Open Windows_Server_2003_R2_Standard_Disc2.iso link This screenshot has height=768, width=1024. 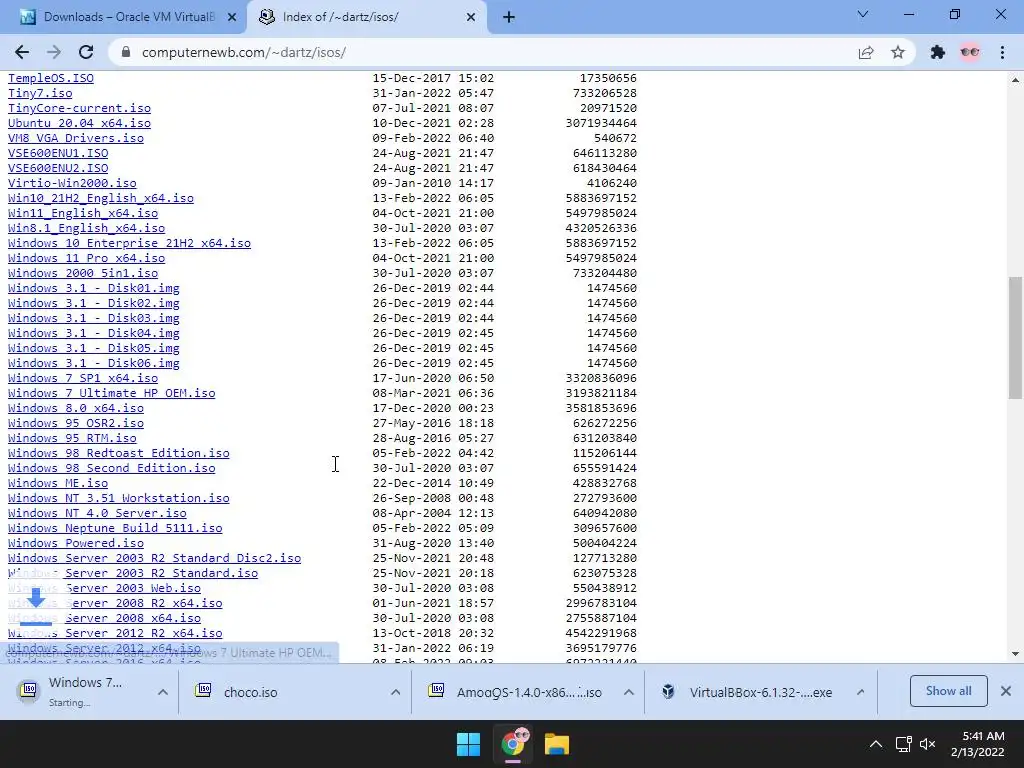point(154,559)
